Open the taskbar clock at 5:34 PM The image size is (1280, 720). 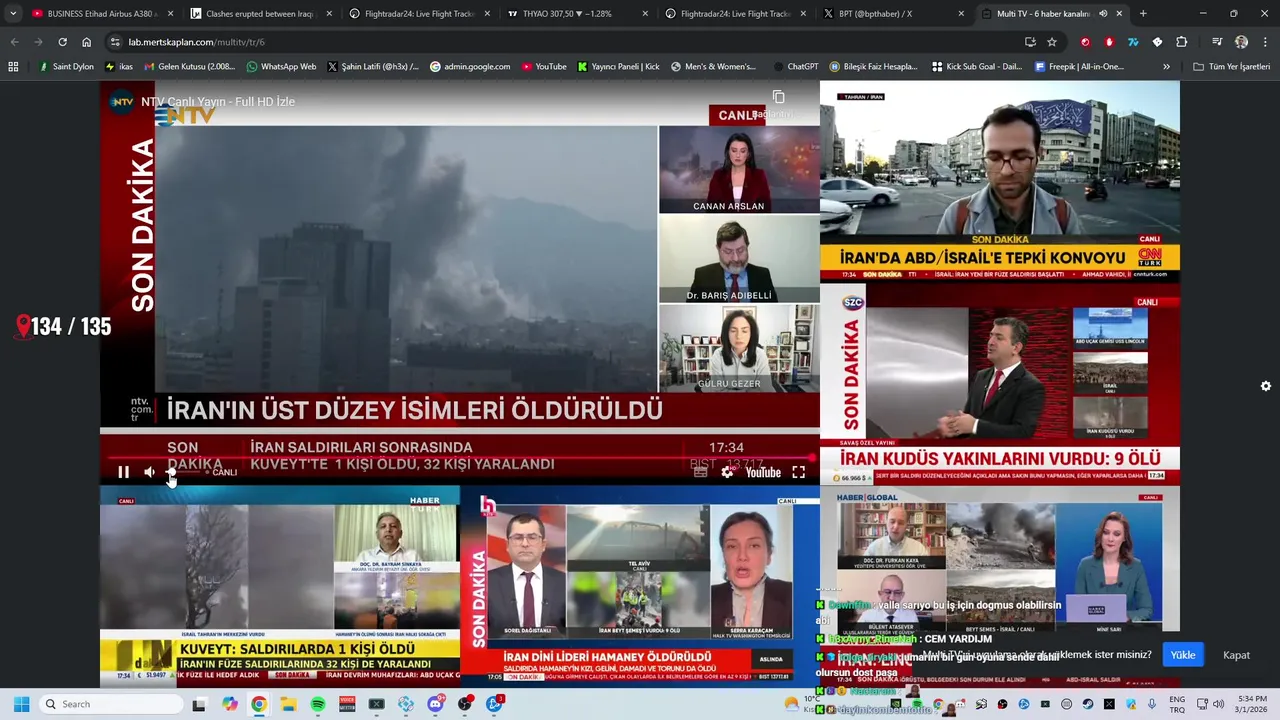1252,704
